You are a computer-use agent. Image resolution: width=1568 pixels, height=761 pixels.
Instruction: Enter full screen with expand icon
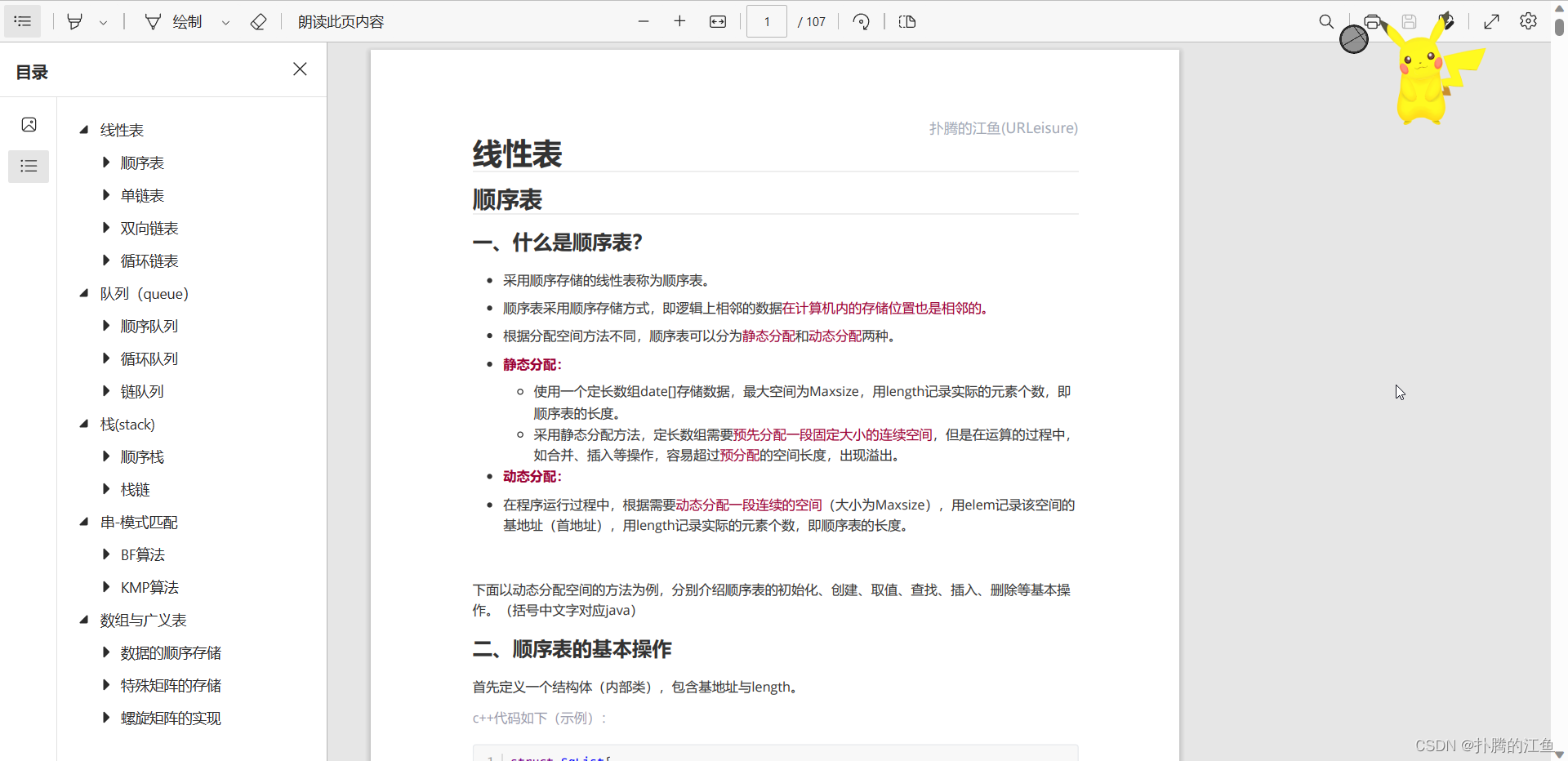(x=1492, y=22)
